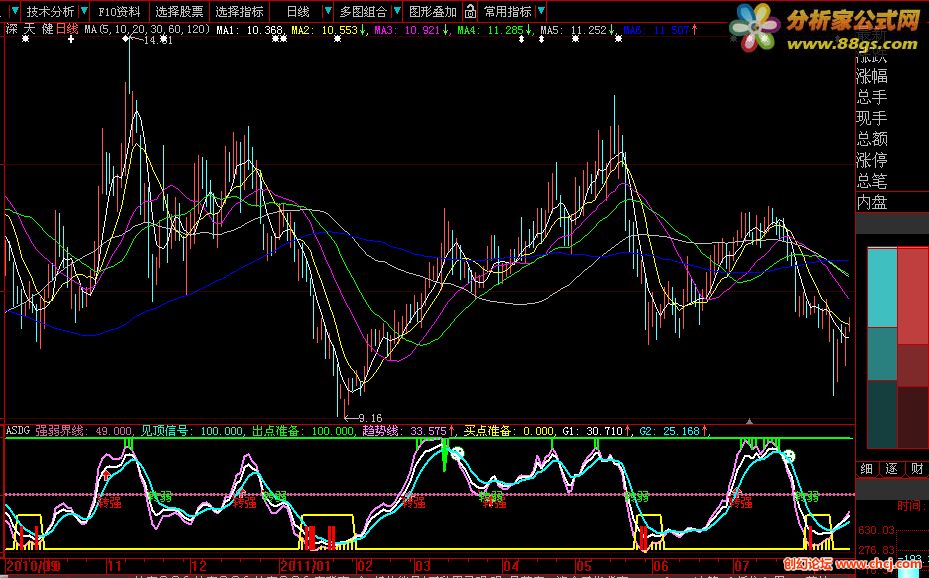Open the period dropdown arrow next to 日线
The height and width of the screenshot is (578, 929).
(x=328, y=11)
